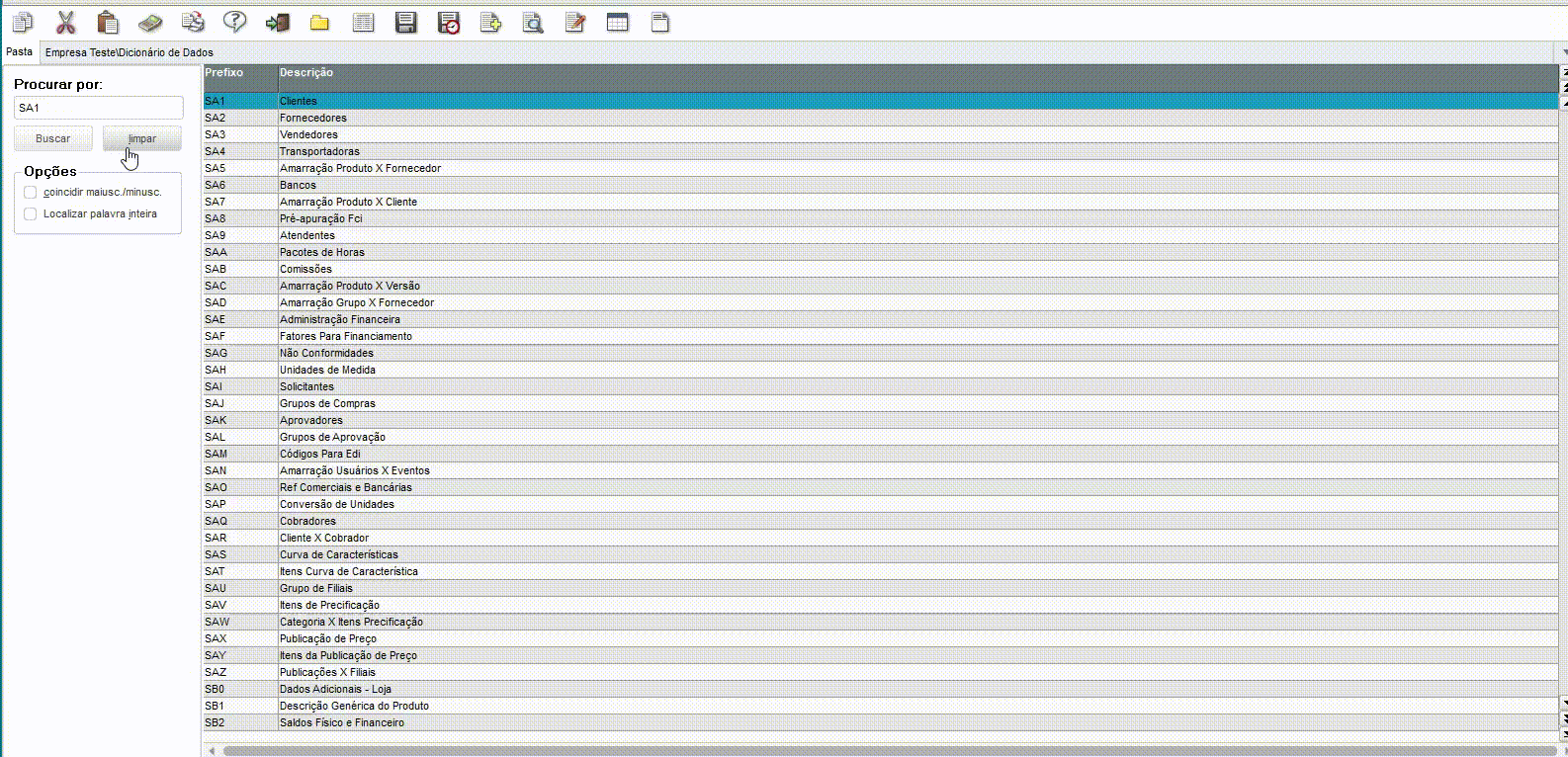Click Ref Comerciais e Bancárias row
Viewport: 1568px width, 757px height.
pyautogui.click(x=881, y=487)
